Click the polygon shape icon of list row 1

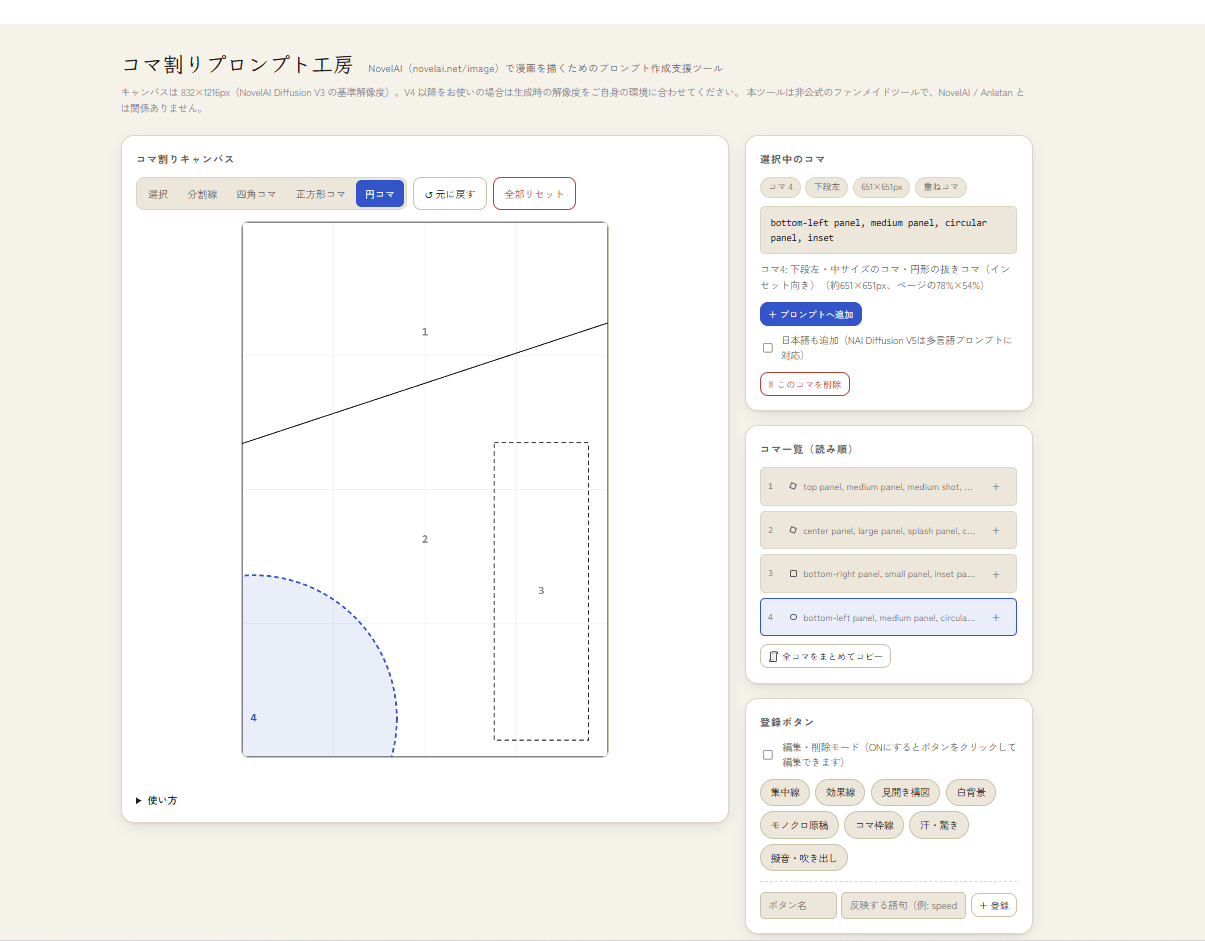pos(793,487)
